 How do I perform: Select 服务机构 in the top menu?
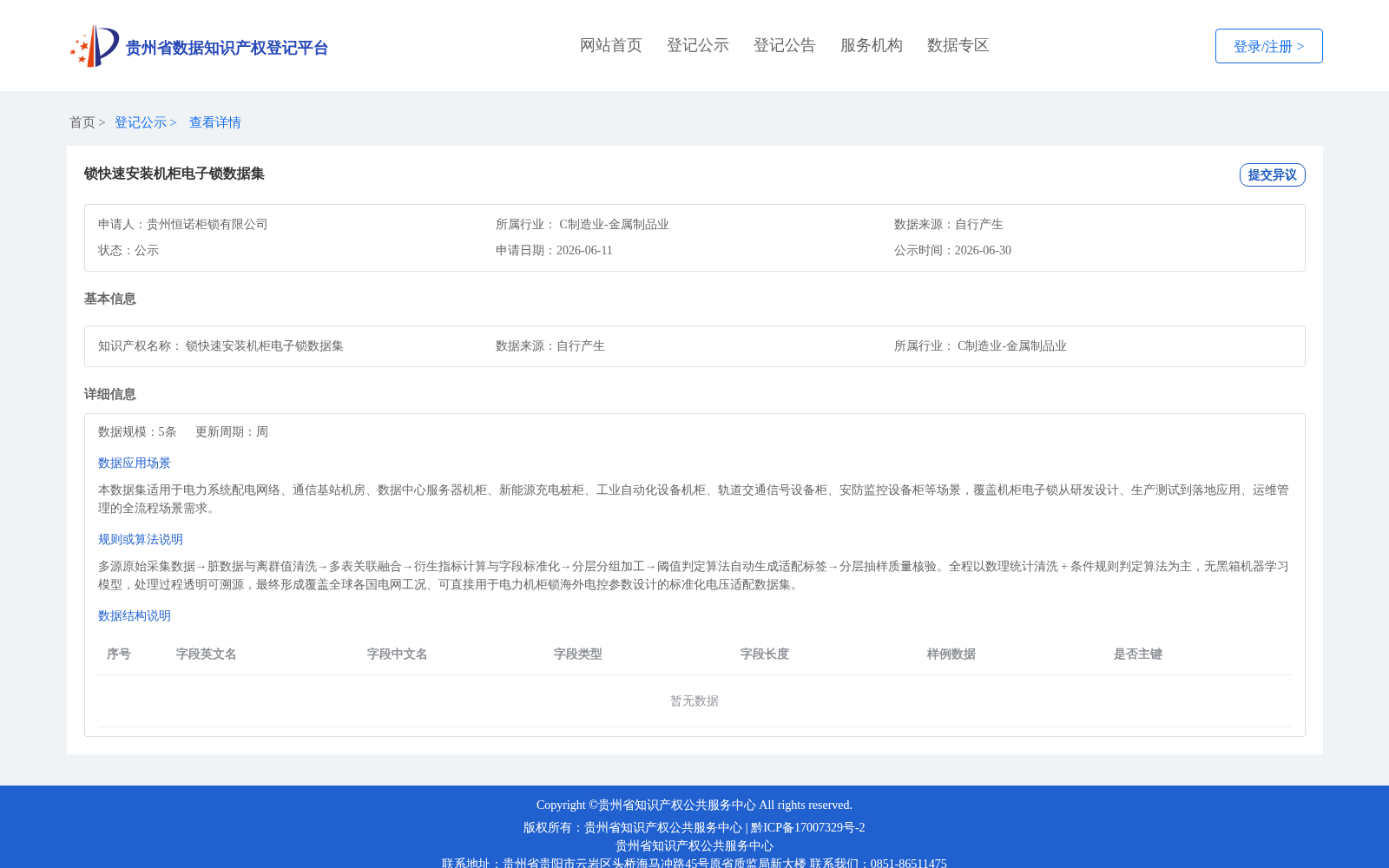coord(872,45)
